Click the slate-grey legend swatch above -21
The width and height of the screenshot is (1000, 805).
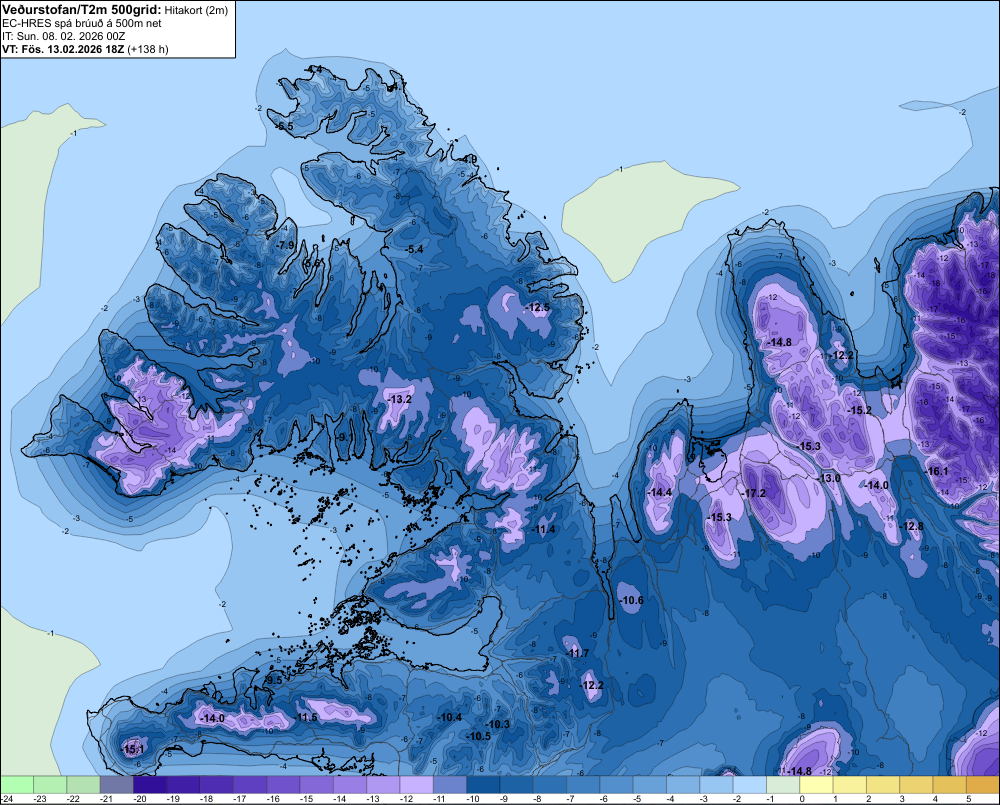point(117,785)
